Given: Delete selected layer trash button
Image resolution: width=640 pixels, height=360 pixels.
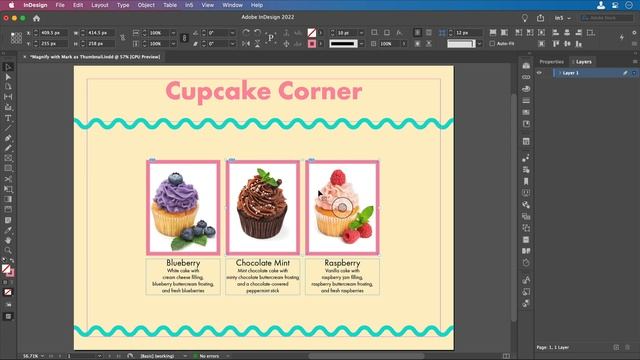Looking at the screenshot, I should coord(628,347).
